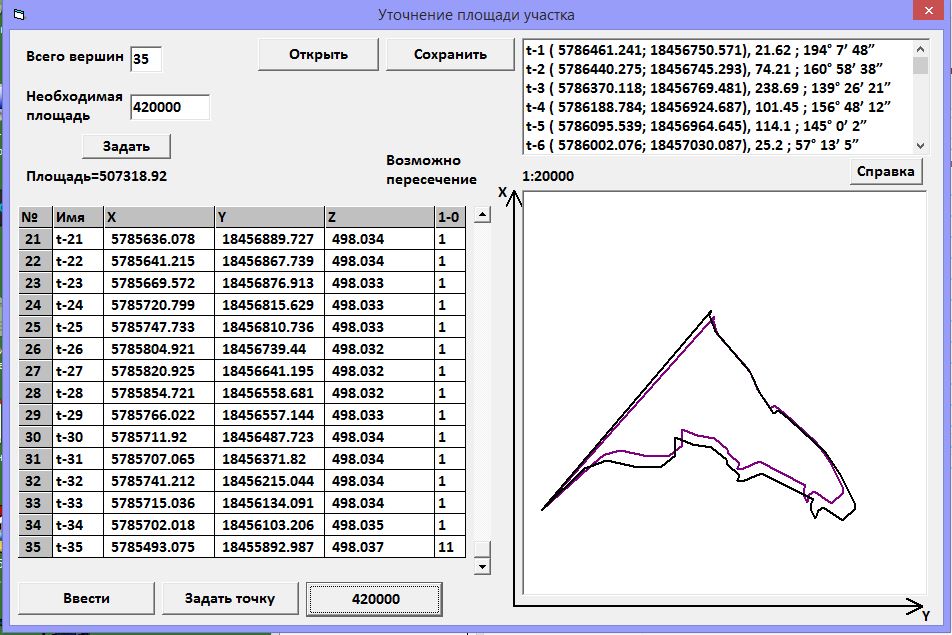Select row header 28
Viewport: 952px width, 635px height.
35,393
